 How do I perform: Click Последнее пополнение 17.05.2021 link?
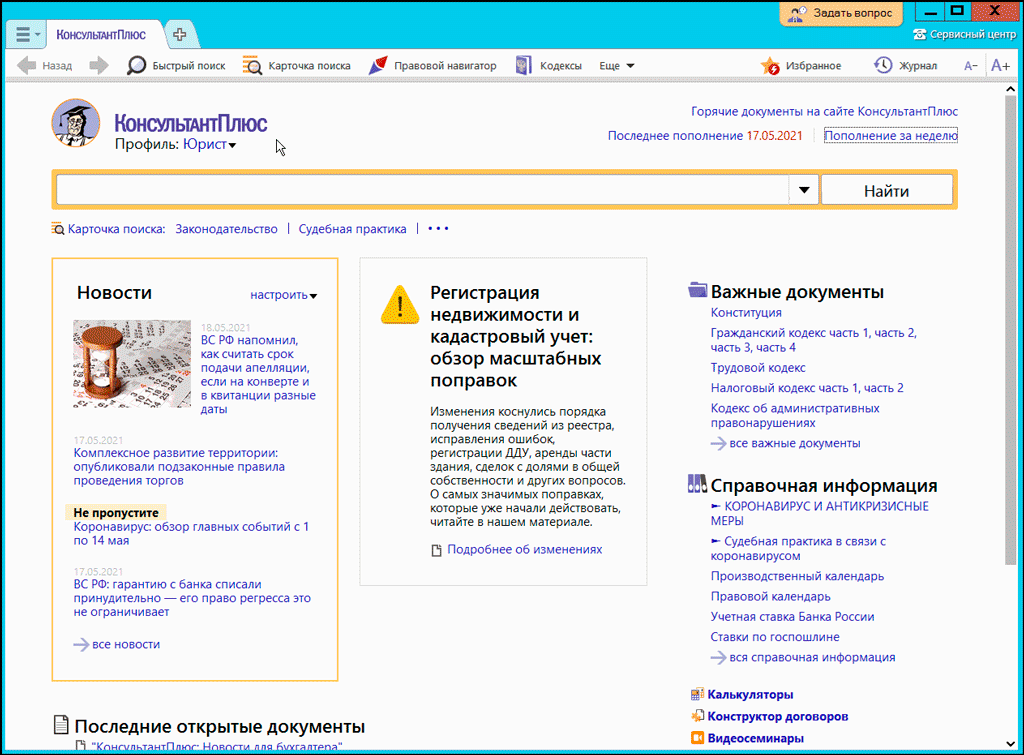click(705, 136)
